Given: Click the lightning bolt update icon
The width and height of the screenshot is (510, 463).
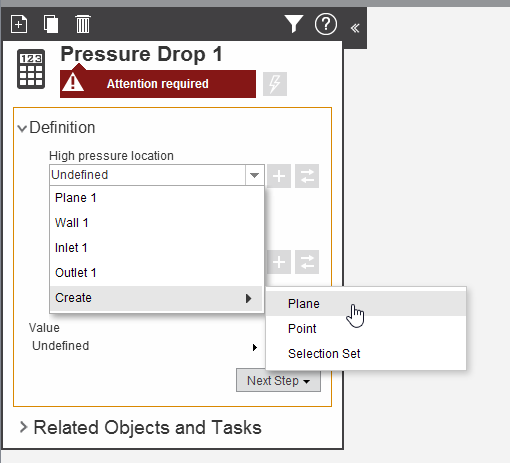Looking at the screenshot, I should [x=275, y=84].
